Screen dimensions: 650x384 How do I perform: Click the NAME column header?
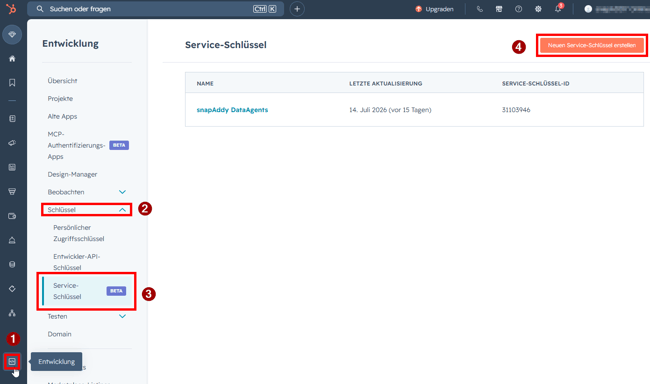pyautogui.click(x=205, y=83)
